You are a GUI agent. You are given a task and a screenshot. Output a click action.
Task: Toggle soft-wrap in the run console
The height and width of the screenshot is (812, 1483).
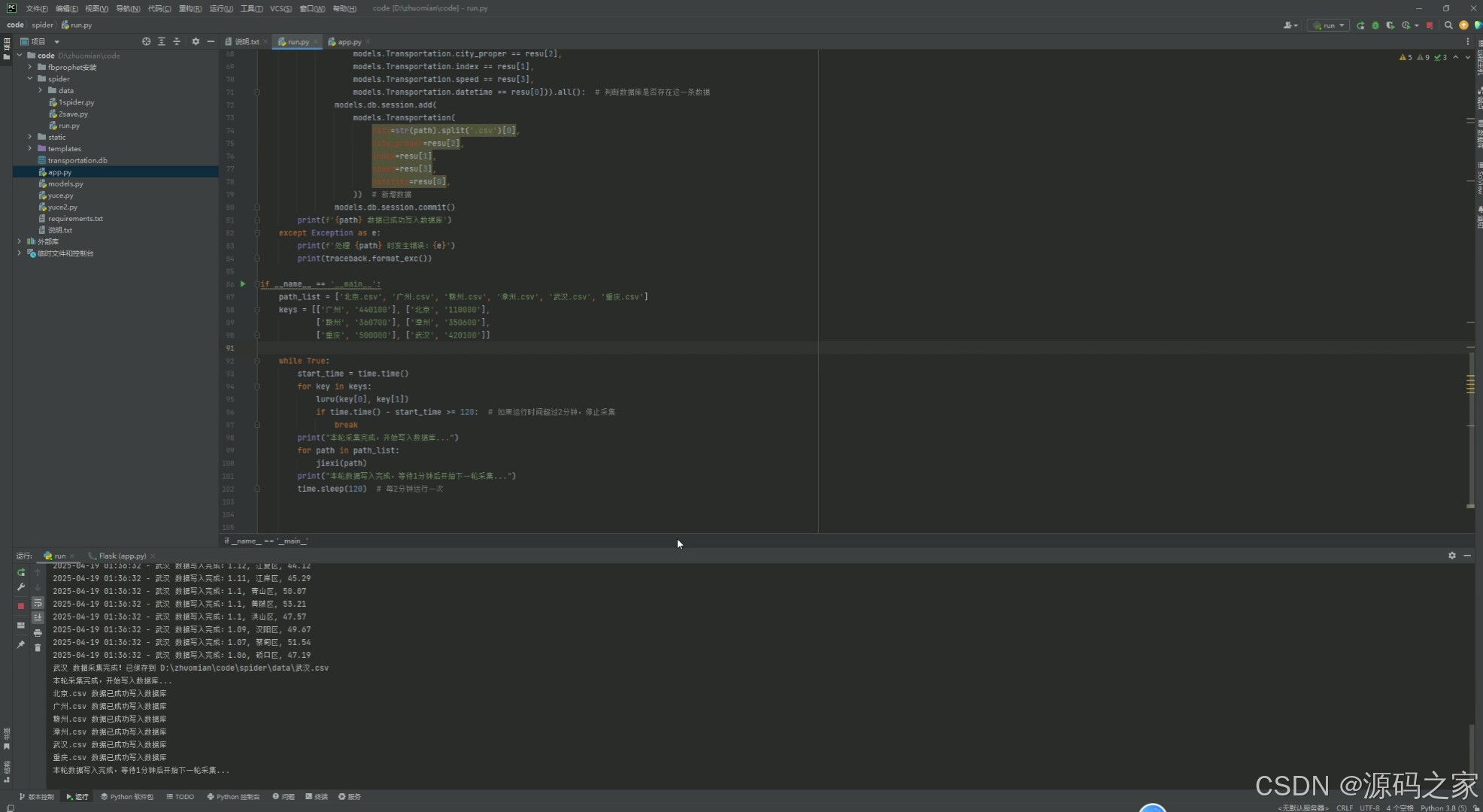click(x=38, y=604)
